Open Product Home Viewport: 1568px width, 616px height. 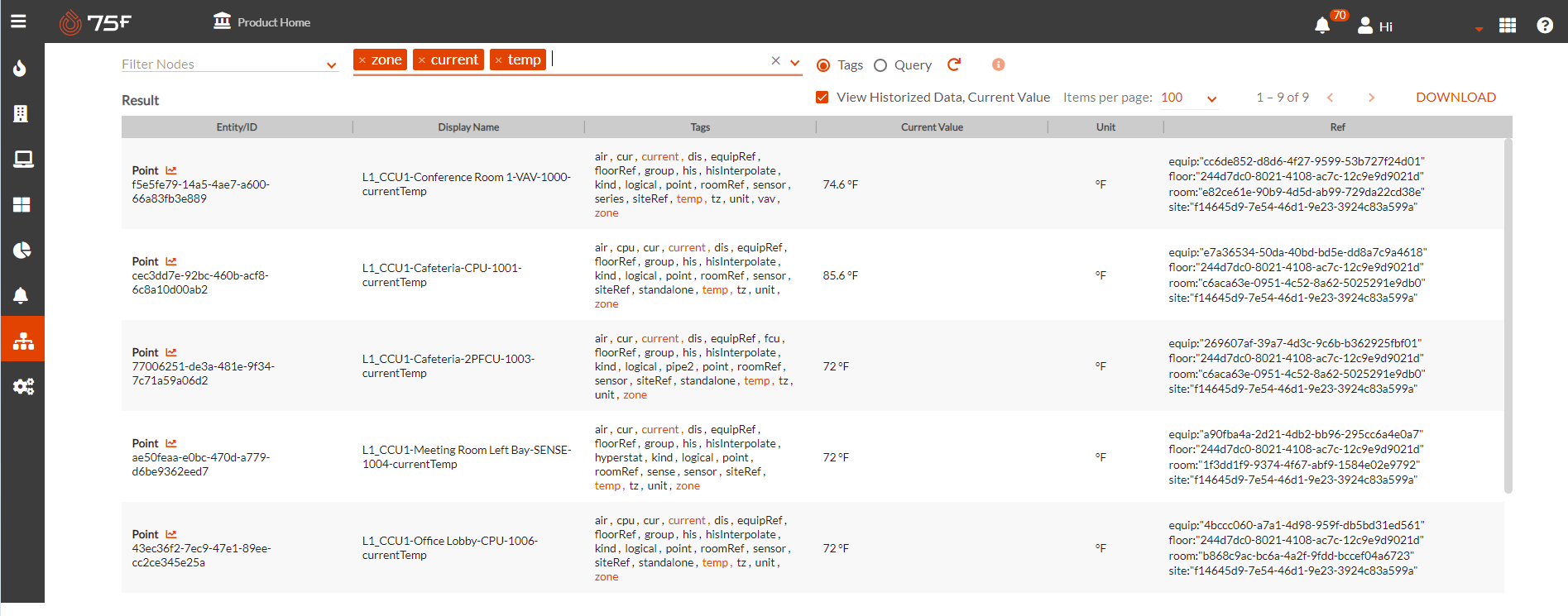point(261,22)
